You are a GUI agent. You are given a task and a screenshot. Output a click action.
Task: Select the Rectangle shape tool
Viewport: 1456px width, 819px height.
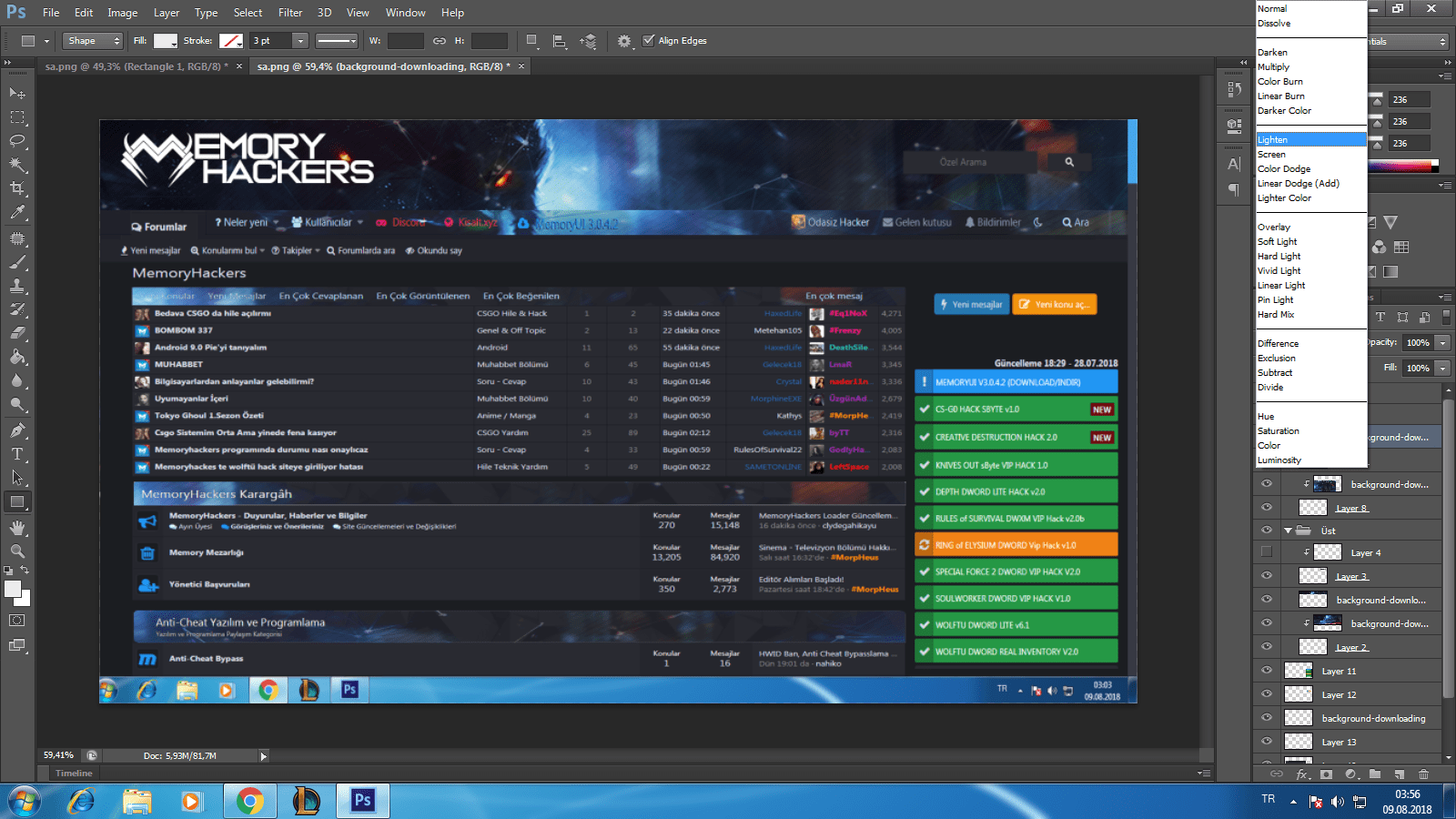click(17, 501)
